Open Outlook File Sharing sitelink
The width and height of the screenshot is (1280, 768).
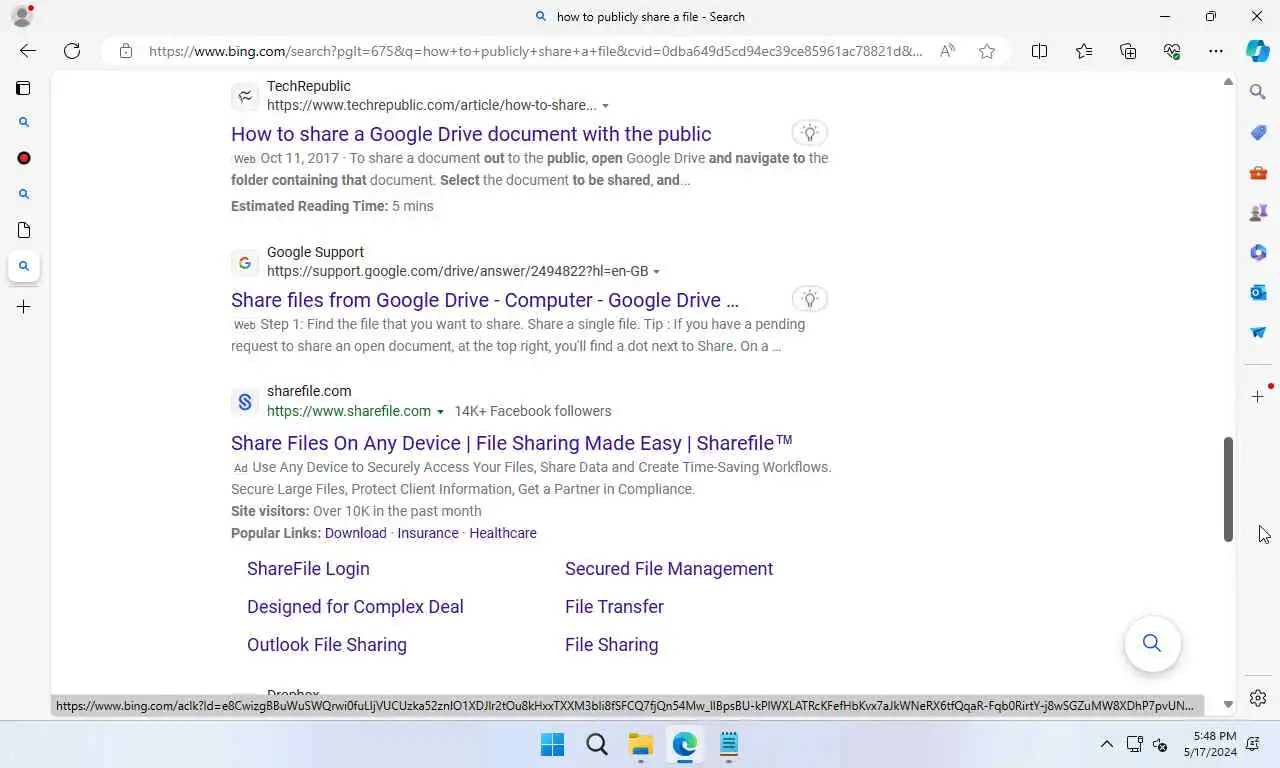coord(327,645)
